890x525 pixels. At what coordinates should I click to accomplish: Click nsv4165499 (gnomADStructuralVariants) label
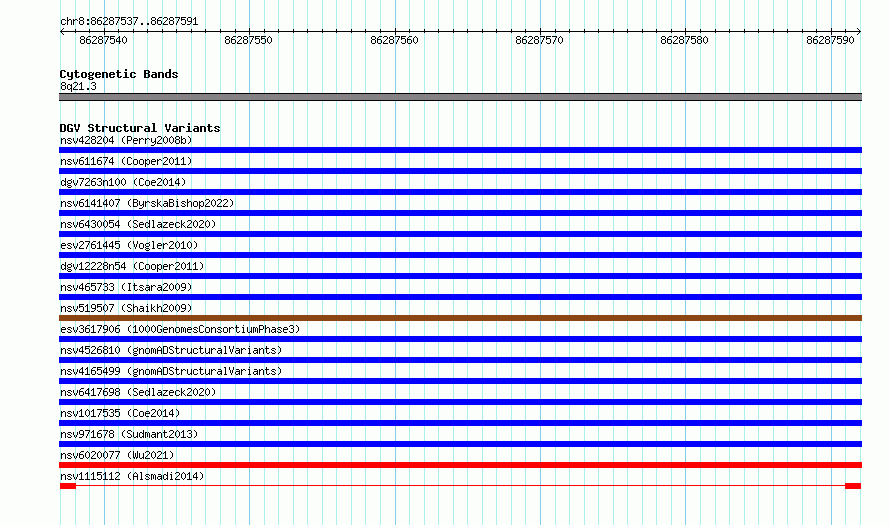[x=171, y=371]
